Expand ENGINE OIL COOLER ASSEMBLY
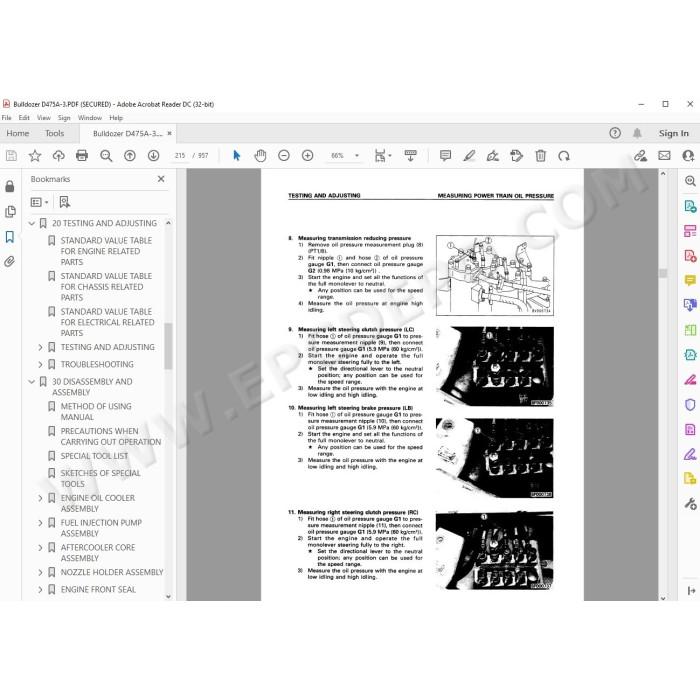 point(40,498)
